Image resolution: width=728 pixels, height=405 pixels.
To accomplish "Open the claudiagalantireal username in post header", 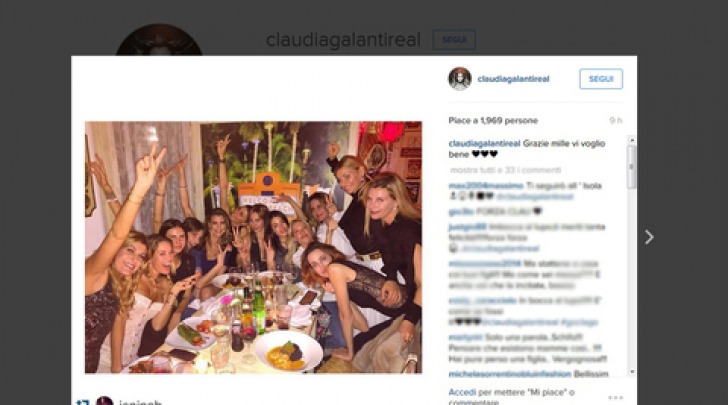I will click(514, 79).
